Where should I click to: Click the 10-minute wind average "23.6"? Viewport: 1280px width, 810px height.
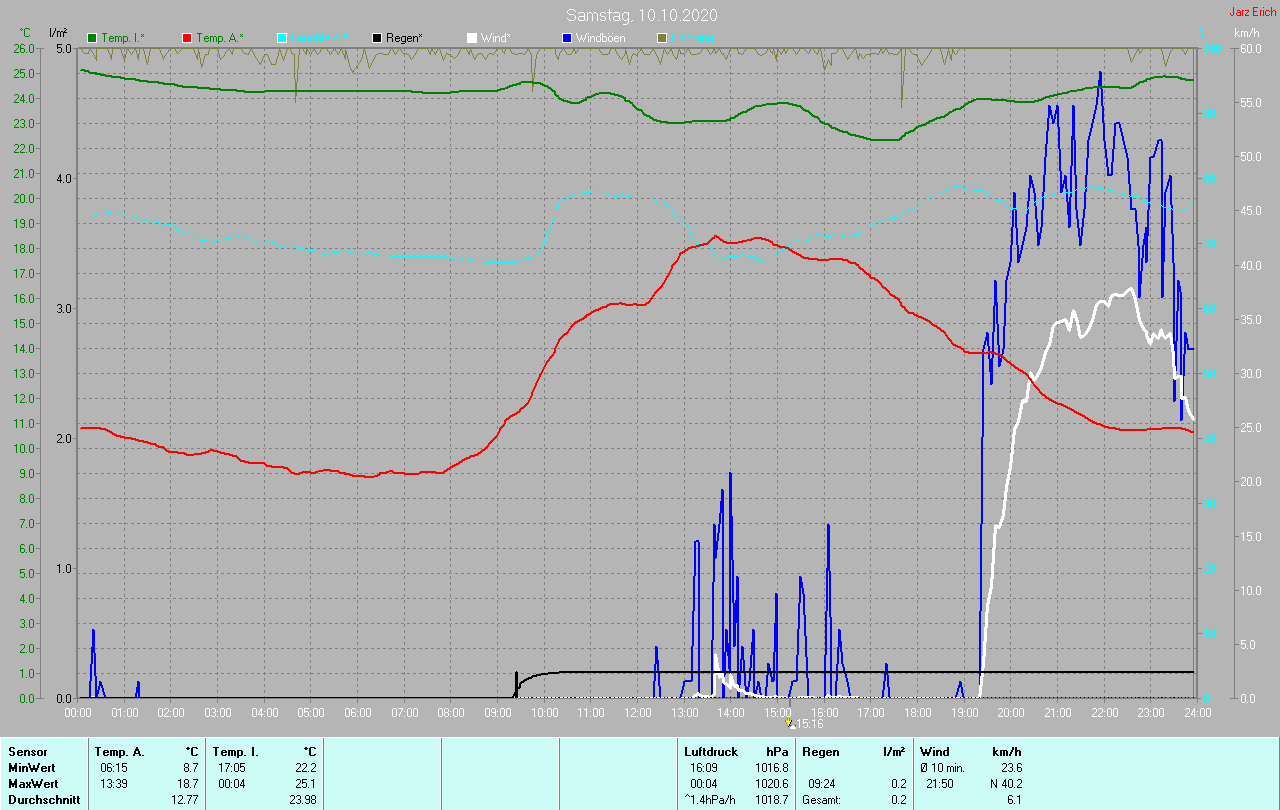pyautogui.click(x=1011, y=768)
